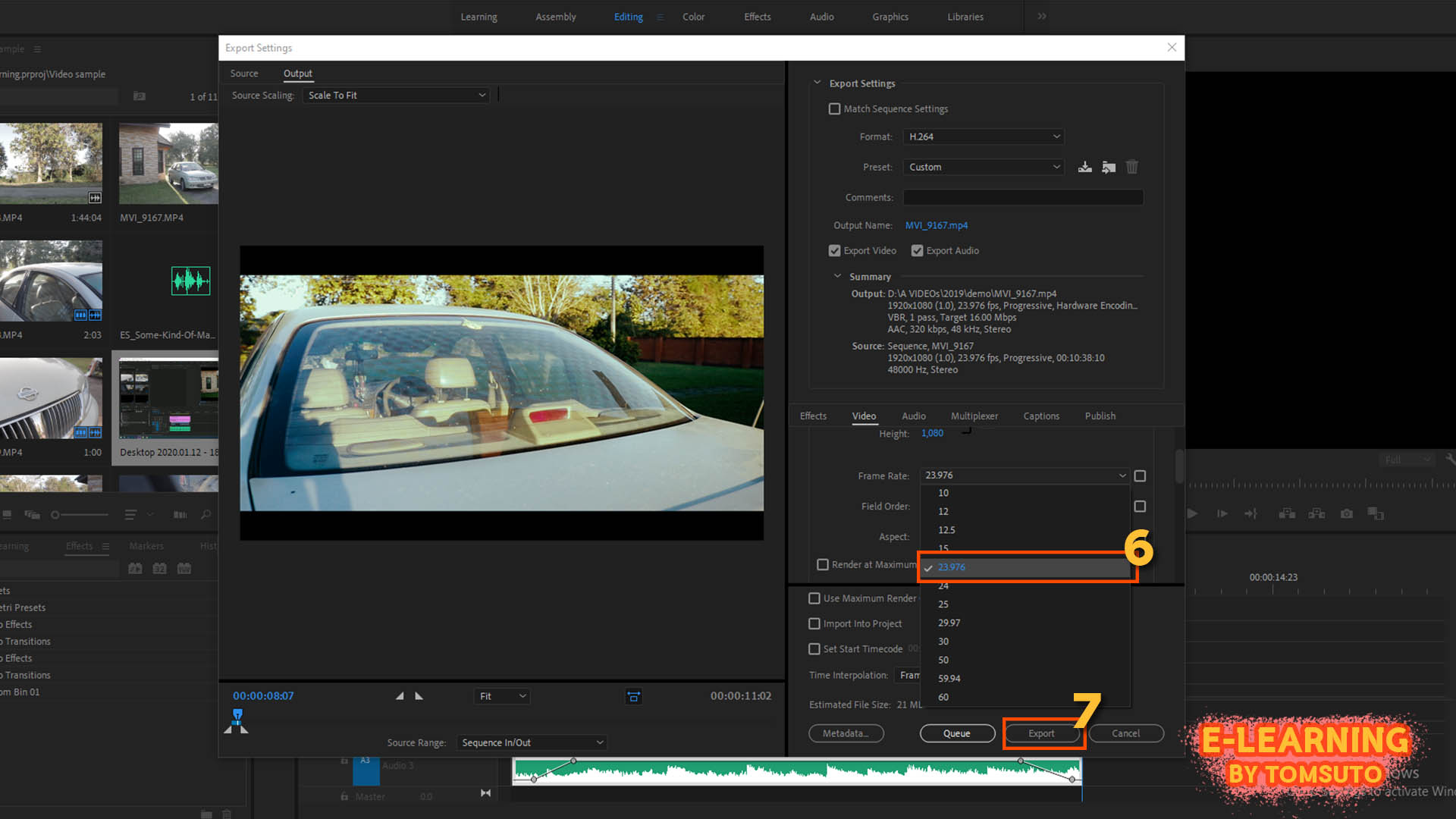This screenshot has width=1456, height=819.
Task: Open the Captions tab
Action: click(x=1040, y=416)
